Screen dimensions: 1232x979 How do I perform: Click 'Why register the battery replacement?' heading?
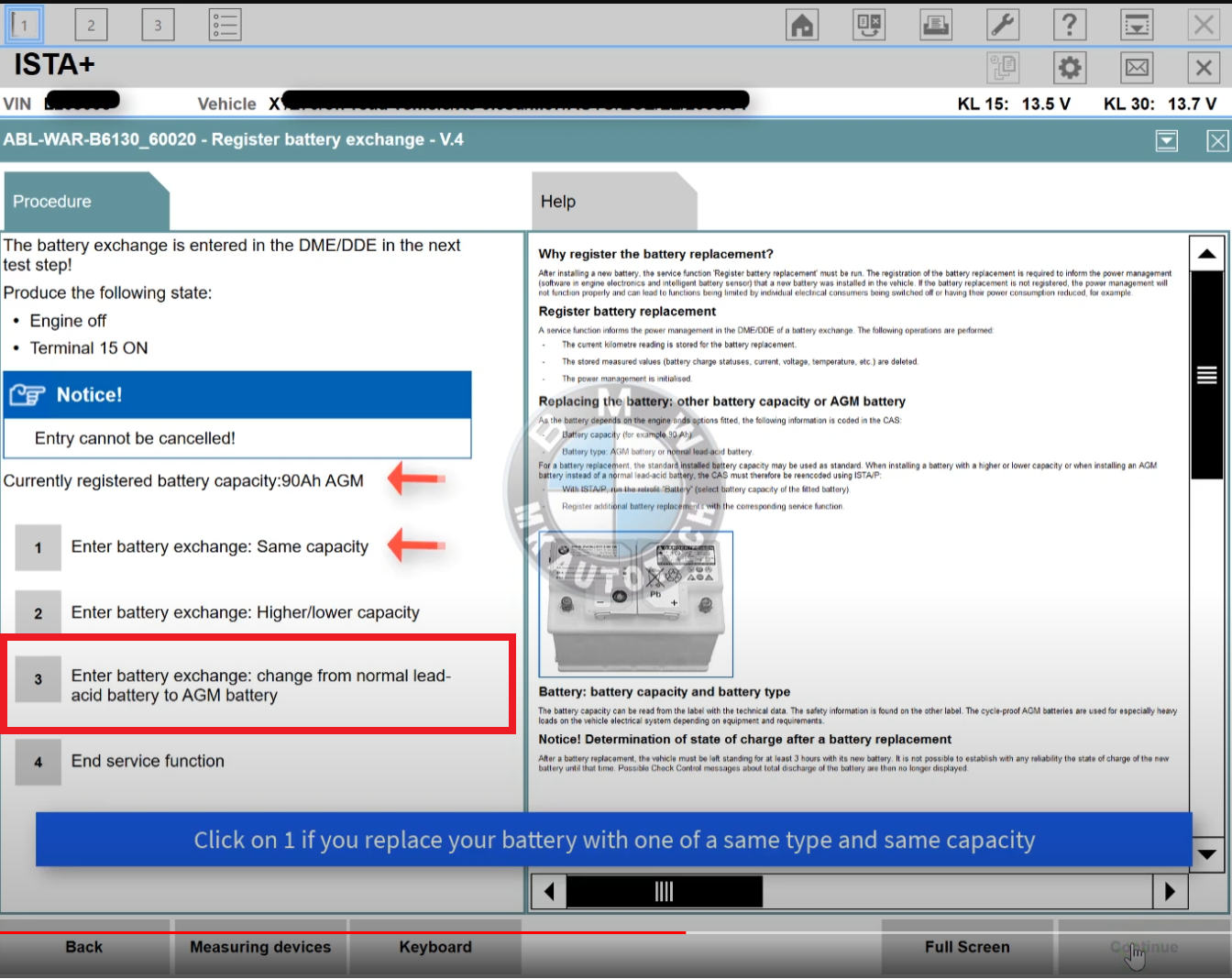point(656,254)
